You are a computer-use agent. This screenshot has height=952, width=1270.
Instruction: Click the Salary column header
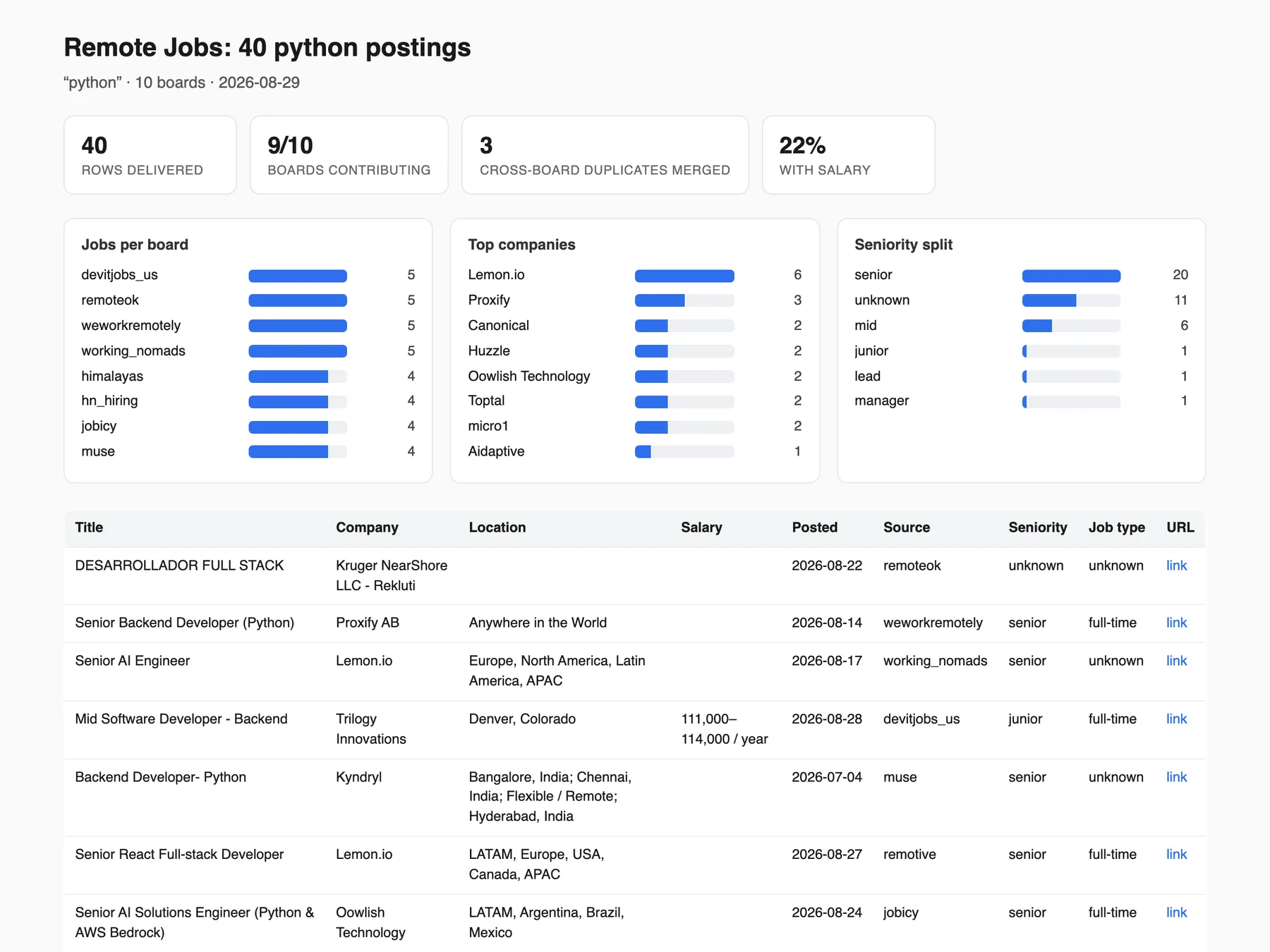pyautogui.click(x=701, y=527)
